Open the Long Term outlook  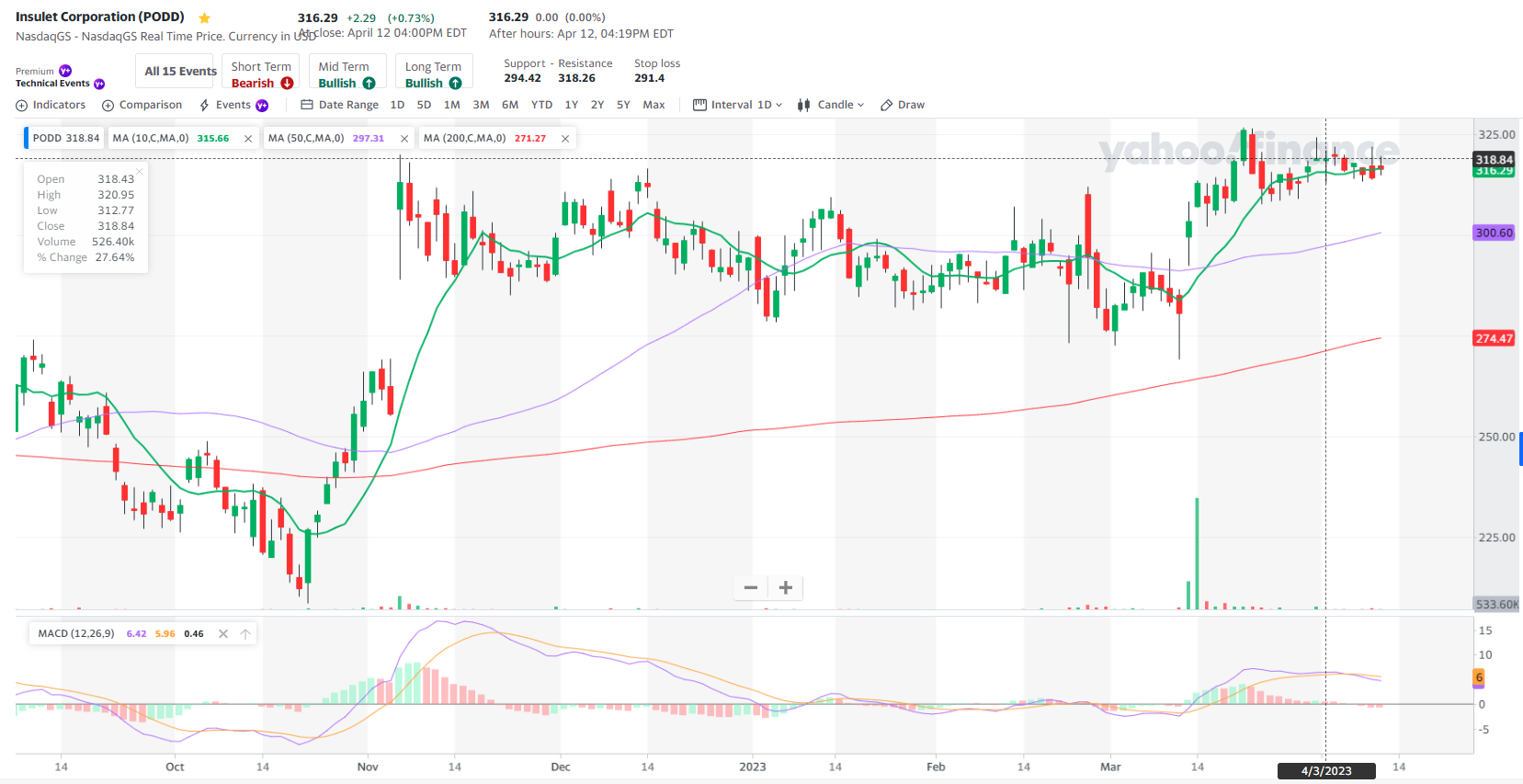point(434,72)
